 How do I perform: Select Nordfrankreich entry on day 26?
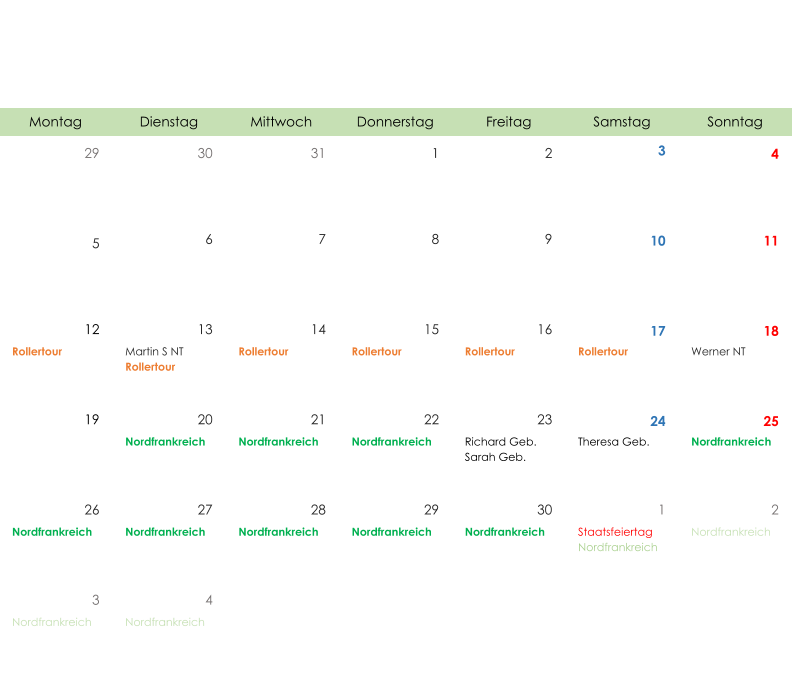coord(52,532)
